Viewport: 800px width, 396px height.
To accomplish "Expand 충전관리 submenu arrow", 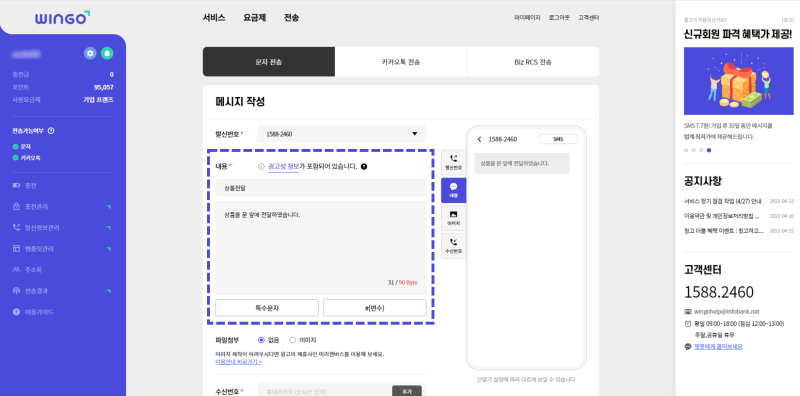I will pos(108,207).
